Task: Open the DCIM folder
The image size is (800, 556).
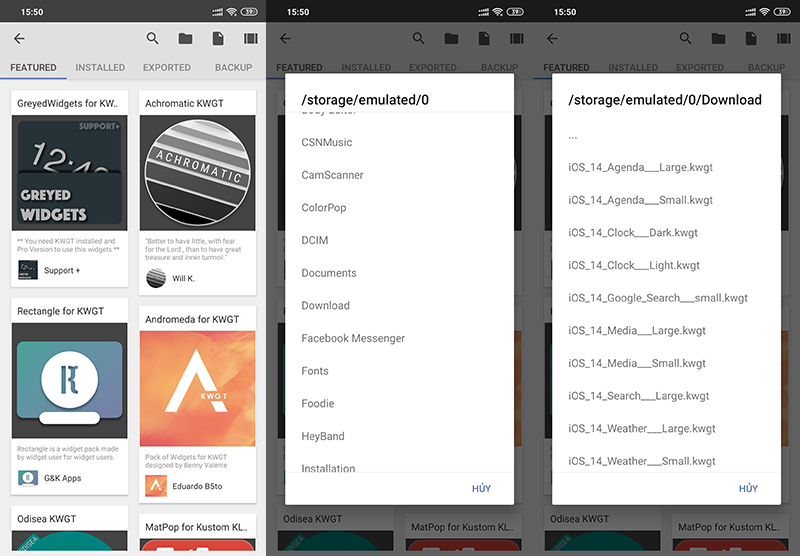Action: coord(399,240)
